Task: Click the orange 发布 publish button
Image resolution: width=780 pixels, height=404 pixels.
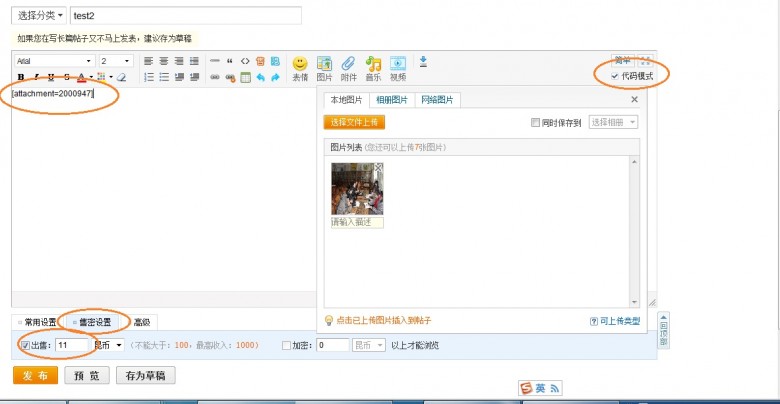Action: pos(35,376)
